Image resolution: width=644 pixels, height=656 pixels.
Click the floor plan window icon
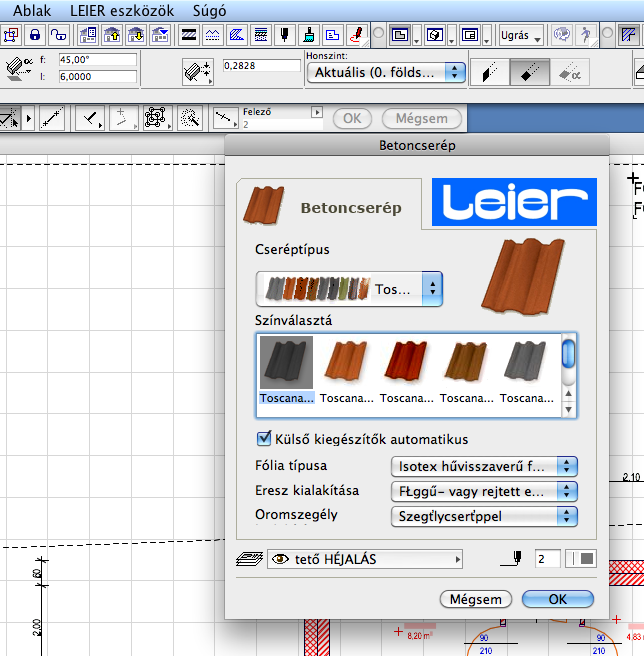pos(400,35)
